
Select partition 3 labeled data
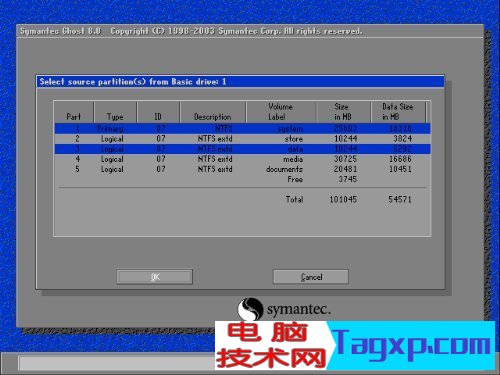243,149
